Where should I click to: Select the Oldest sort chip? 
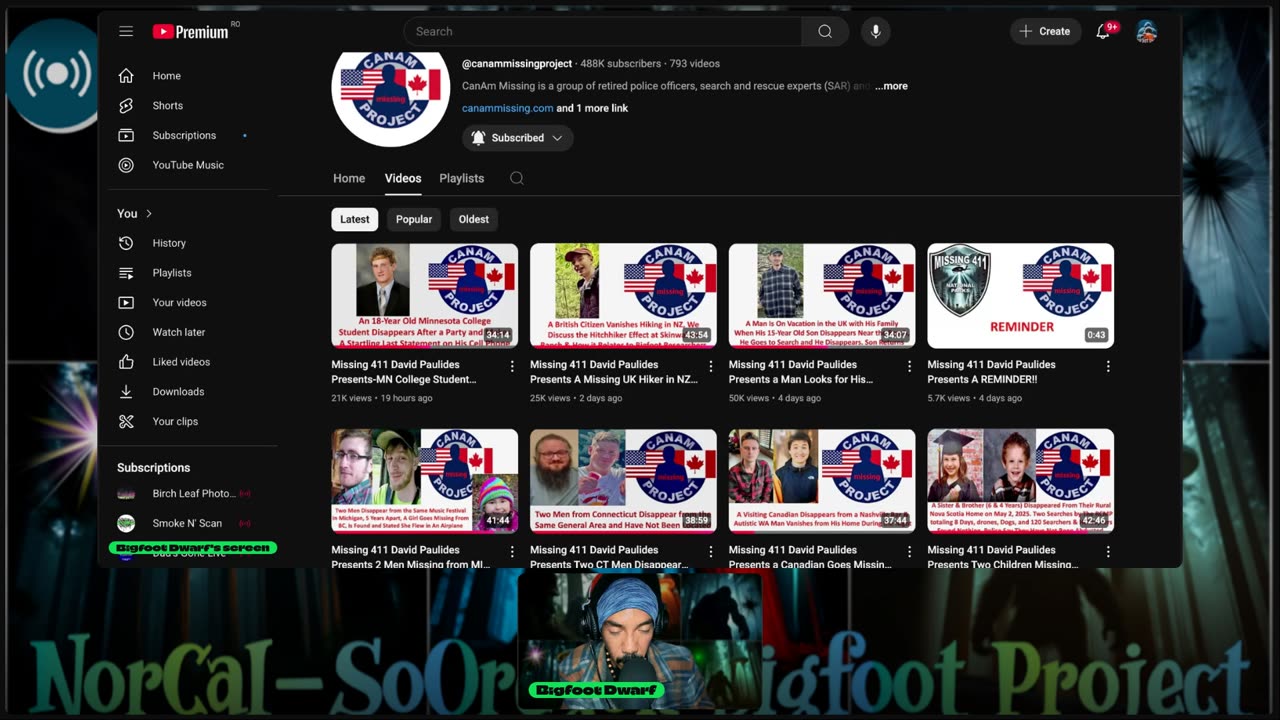[x=474, y=219]
